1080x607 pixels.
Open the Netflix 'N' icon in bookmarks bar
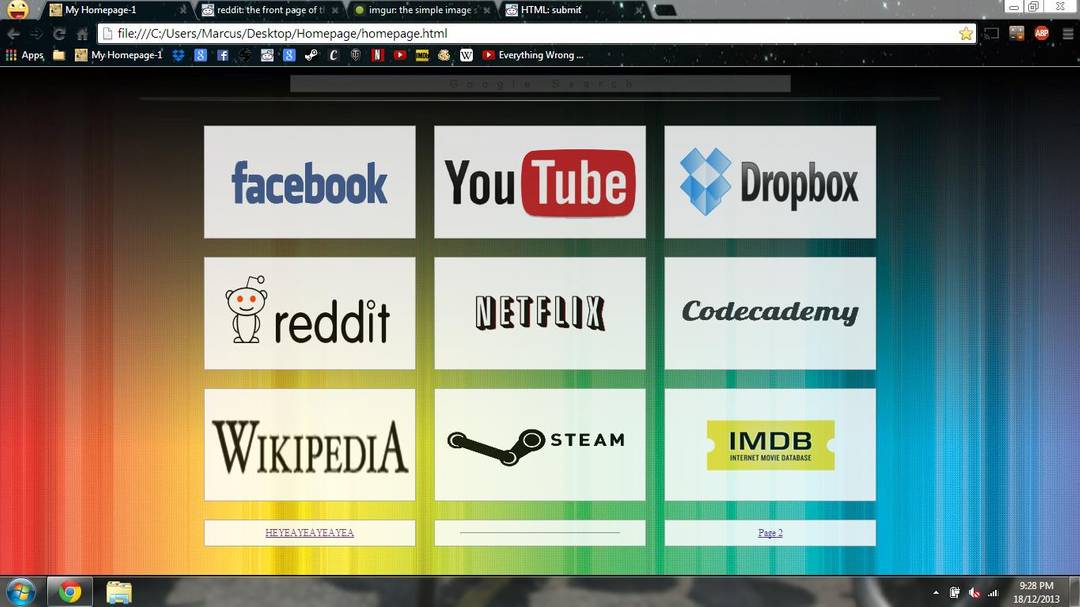coord(377,55)
